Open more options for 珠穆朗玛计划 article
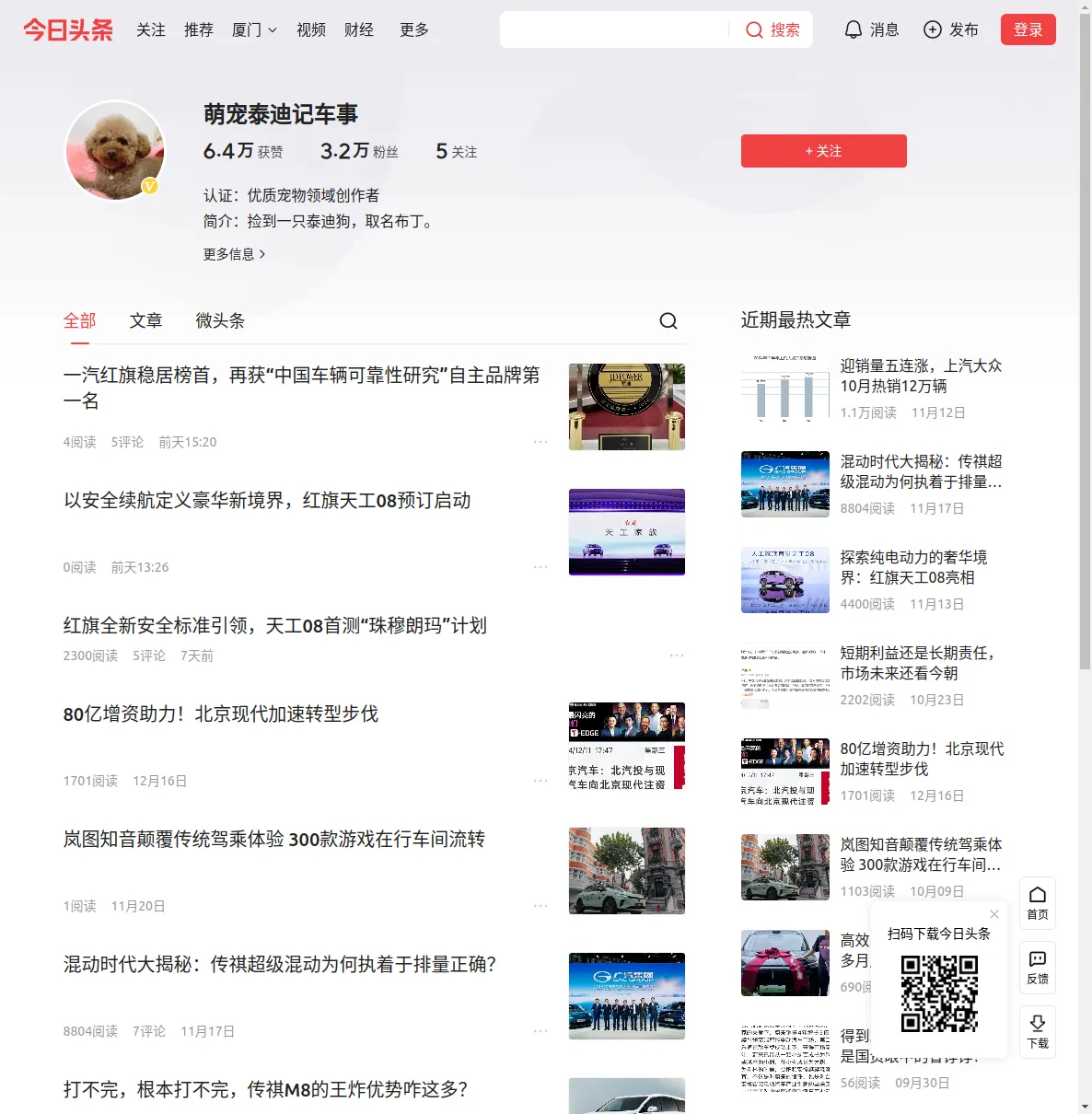The image size is (1092, 1114). click(x=677, y=656)
